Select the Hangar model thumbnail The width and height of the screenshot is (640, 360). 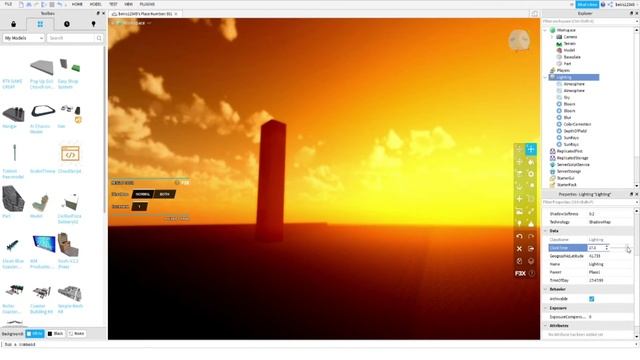coord(13,113)
